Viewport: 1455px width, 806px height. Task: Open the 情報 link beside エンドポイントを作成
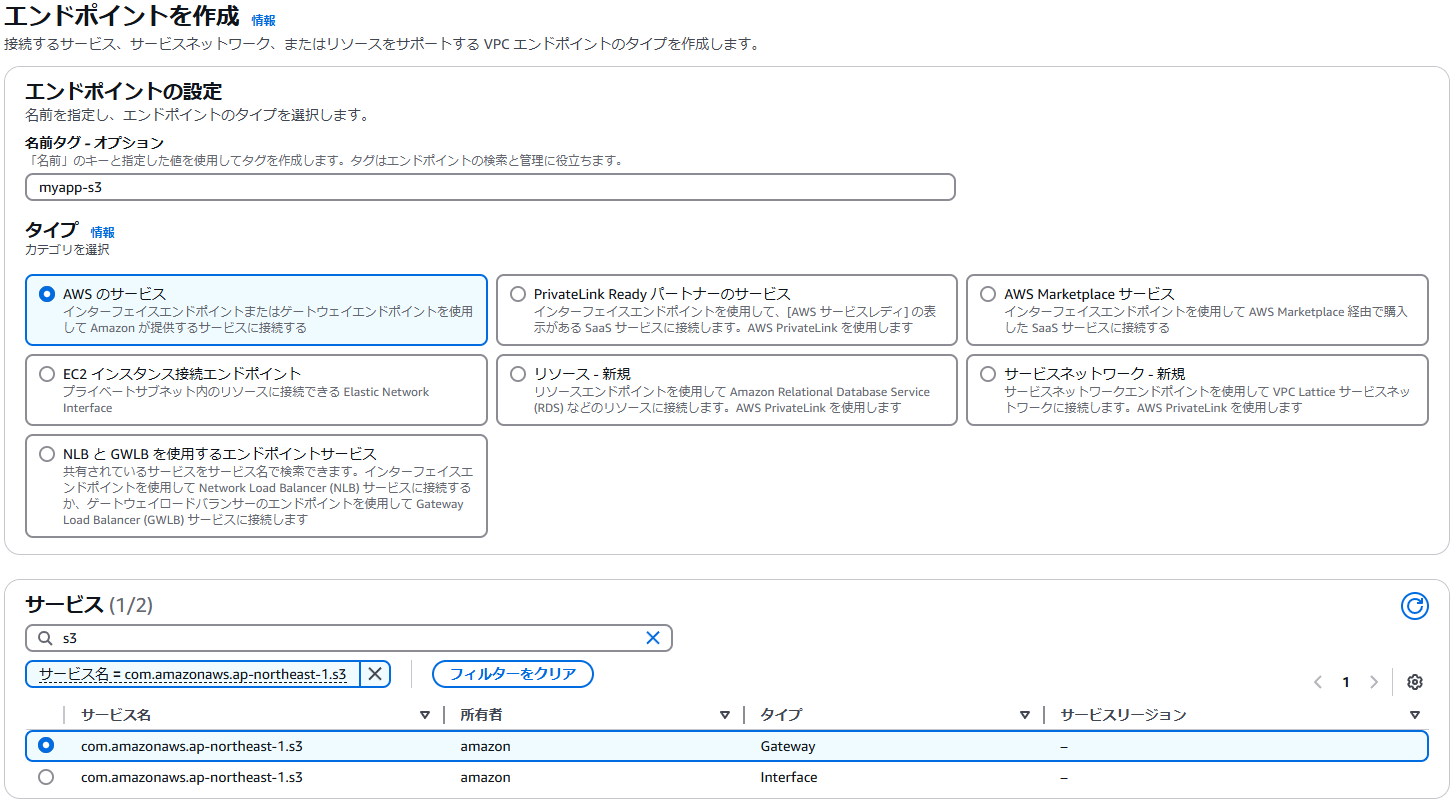coord(263,19)
